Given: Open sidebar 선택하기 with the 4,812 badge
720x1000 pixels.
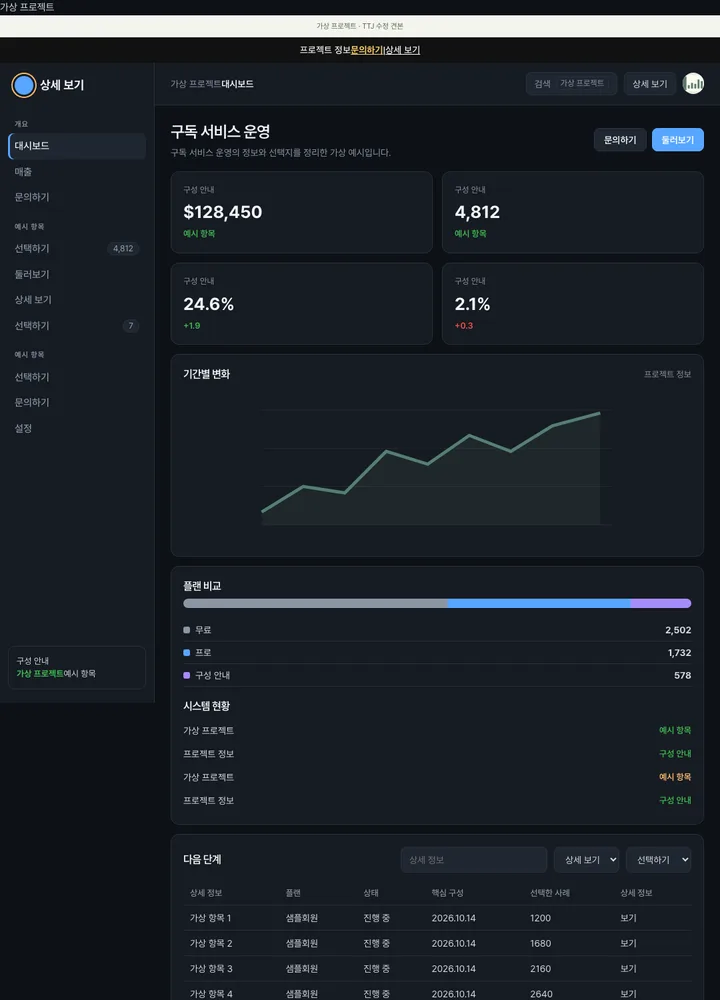Looking at the screenshot, I should 77,249.
